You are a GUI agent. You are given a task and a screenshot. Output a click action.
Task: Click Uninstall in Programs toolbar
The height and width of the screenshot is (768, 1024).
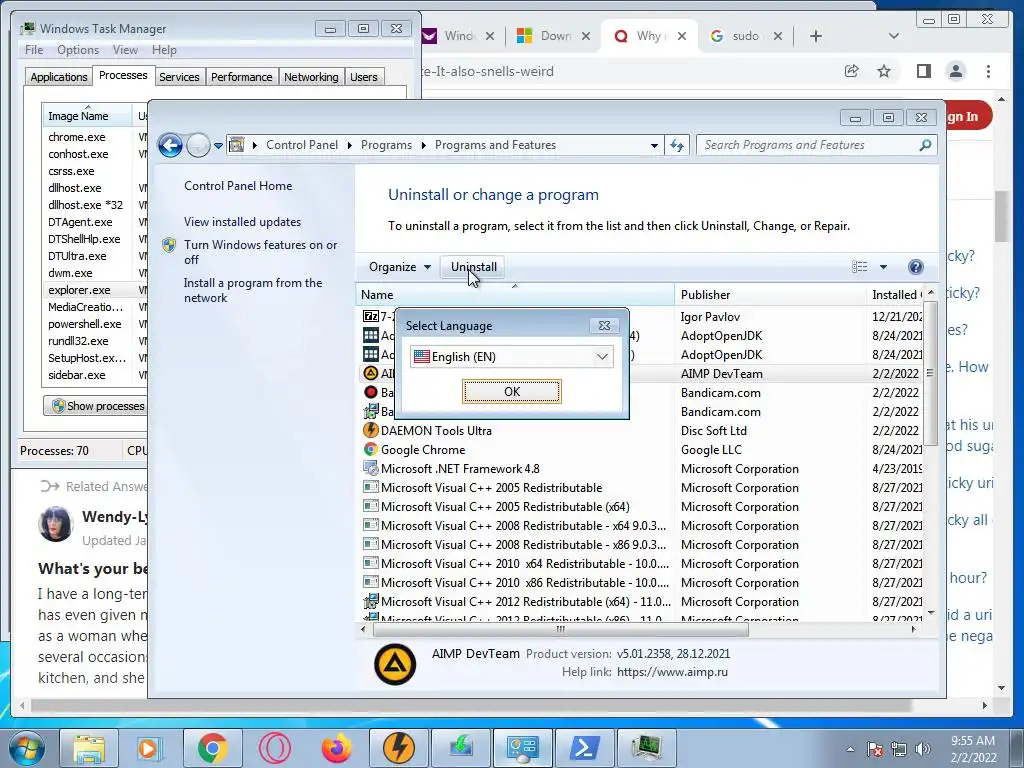pos(473,266)
